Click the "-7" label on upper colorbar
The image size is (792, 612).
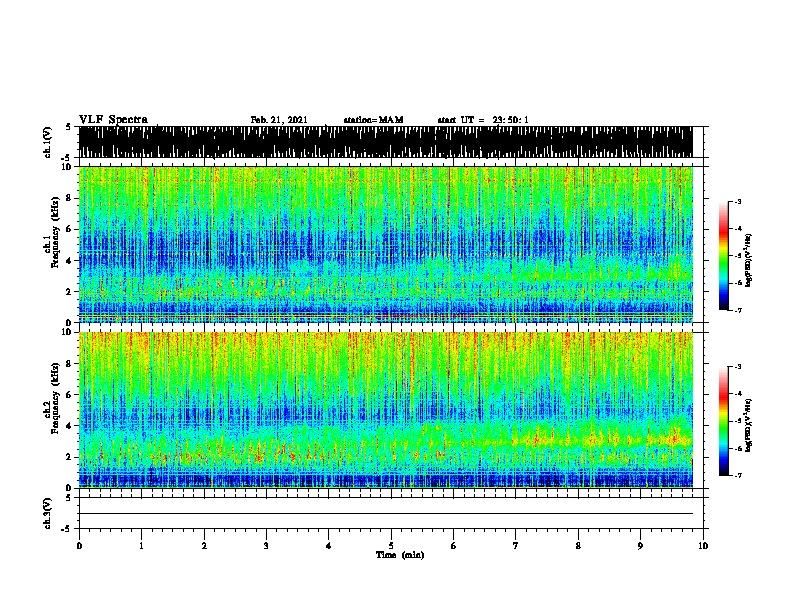[x=737, y=310]
